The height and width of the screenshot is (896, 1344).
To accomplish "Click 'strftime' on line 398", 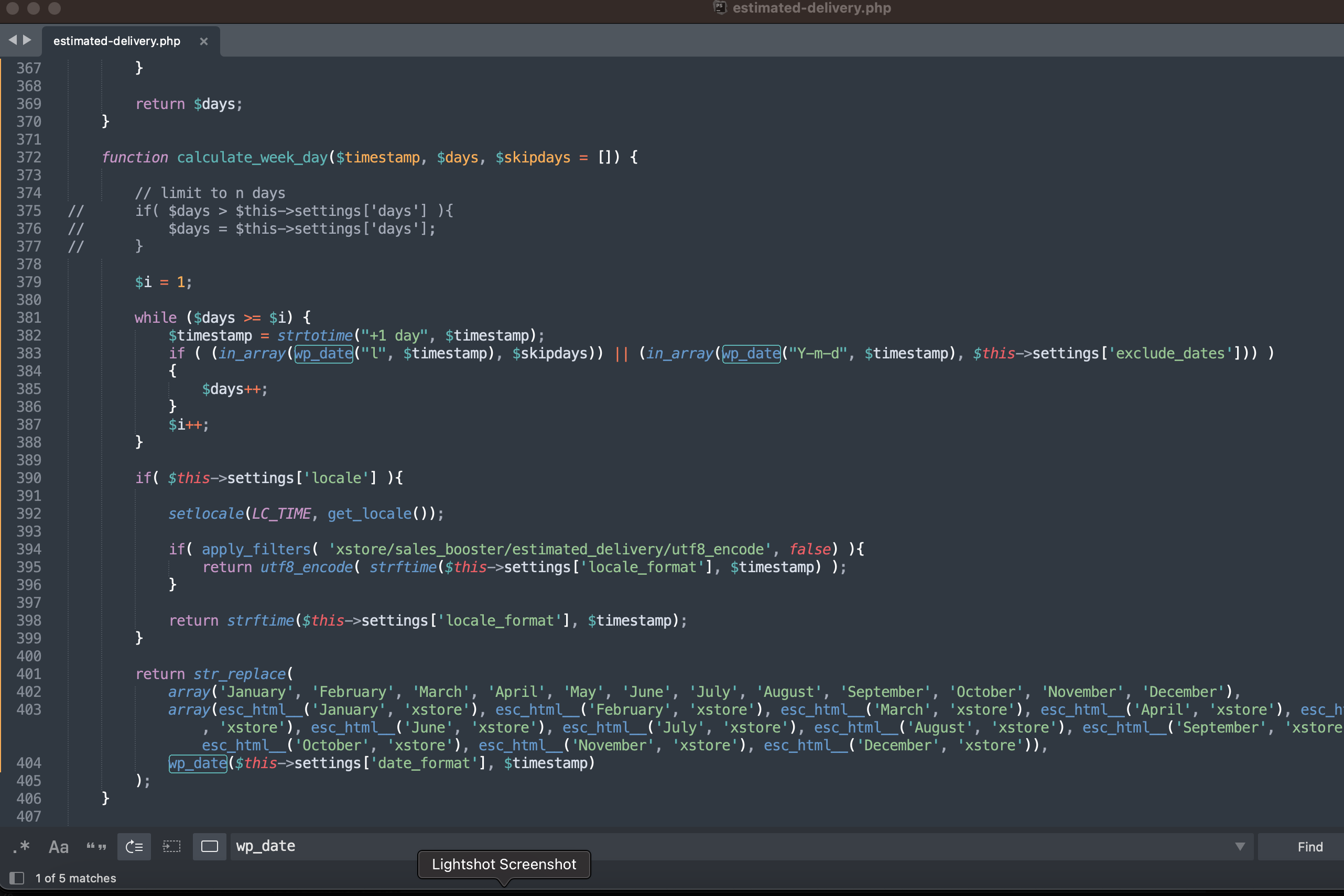I will pos(261,620).
